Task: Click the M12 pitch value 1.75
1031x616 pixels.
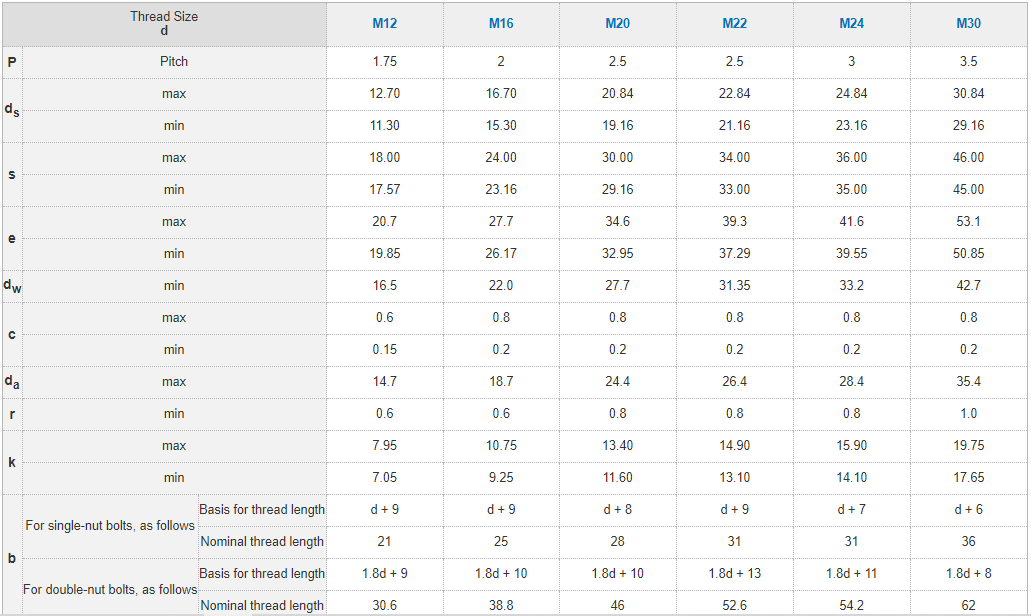Action: pyautogui.click(x=385, y=61)
